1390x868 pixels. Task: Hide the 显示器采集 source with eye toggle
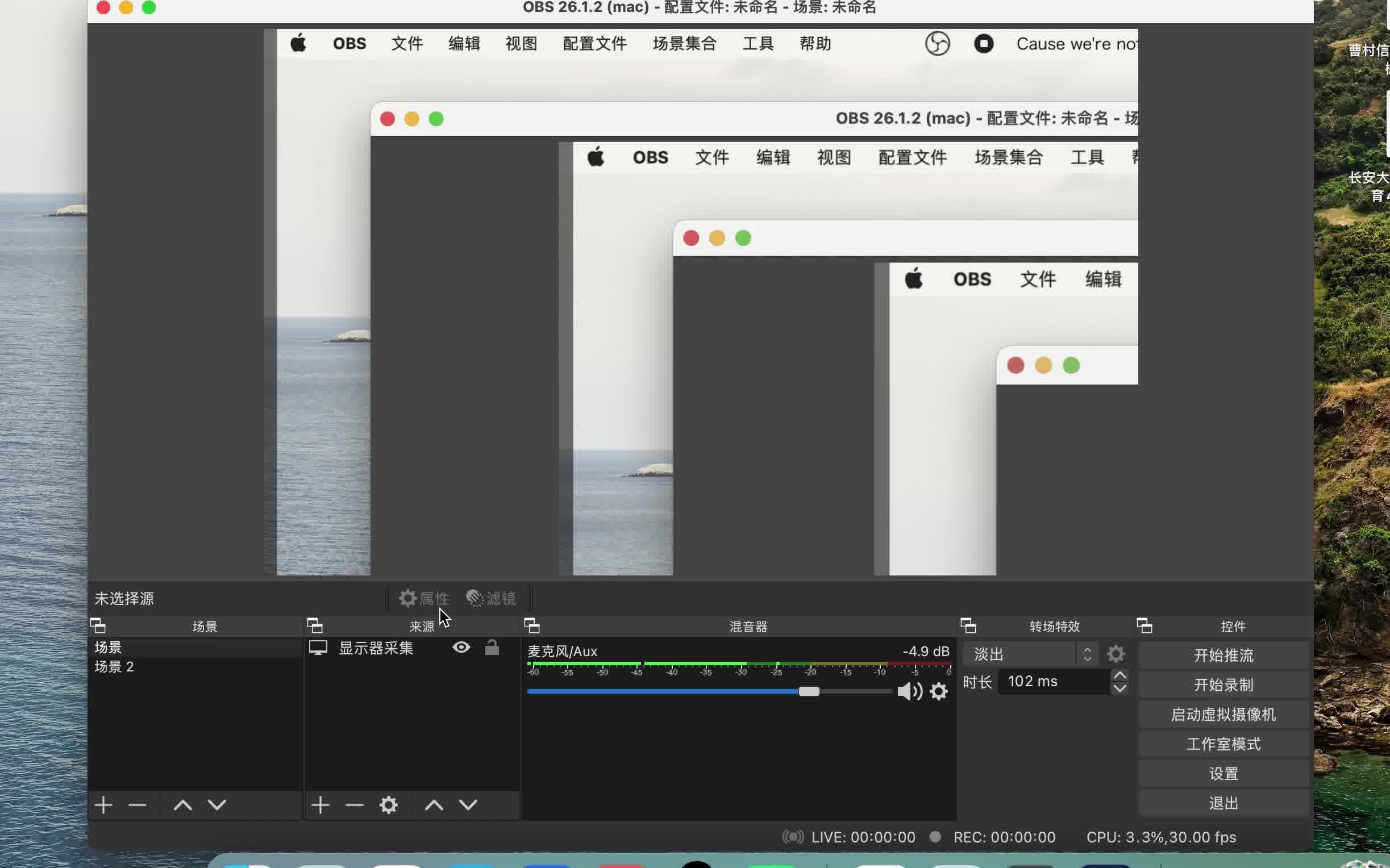pyautogui.click(x=461, y=648)
